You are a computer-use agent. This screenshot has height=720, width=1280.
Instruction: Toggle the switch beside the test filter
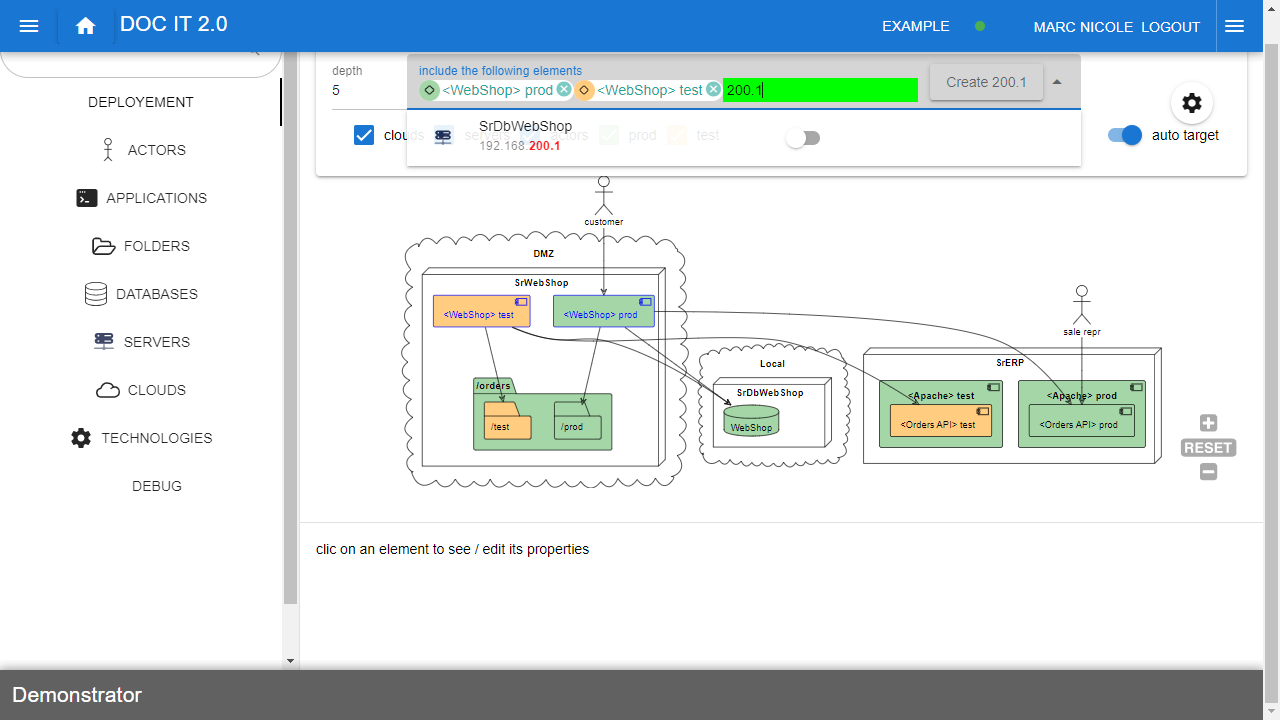pos(802,138)
